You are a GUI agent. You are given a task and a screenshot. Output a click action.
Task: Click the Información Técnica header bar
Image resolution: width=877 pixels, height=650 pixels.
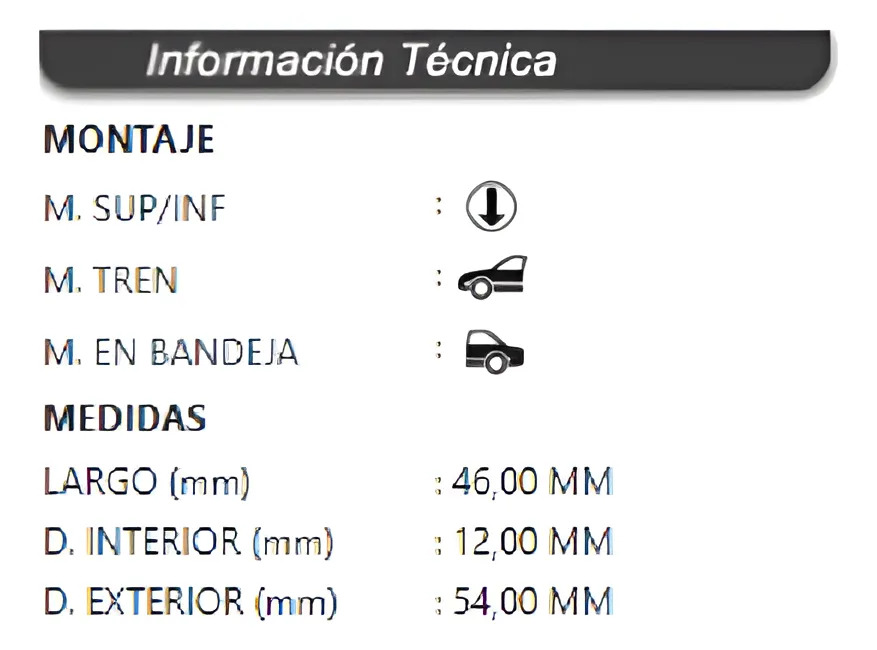pos(436,60)
